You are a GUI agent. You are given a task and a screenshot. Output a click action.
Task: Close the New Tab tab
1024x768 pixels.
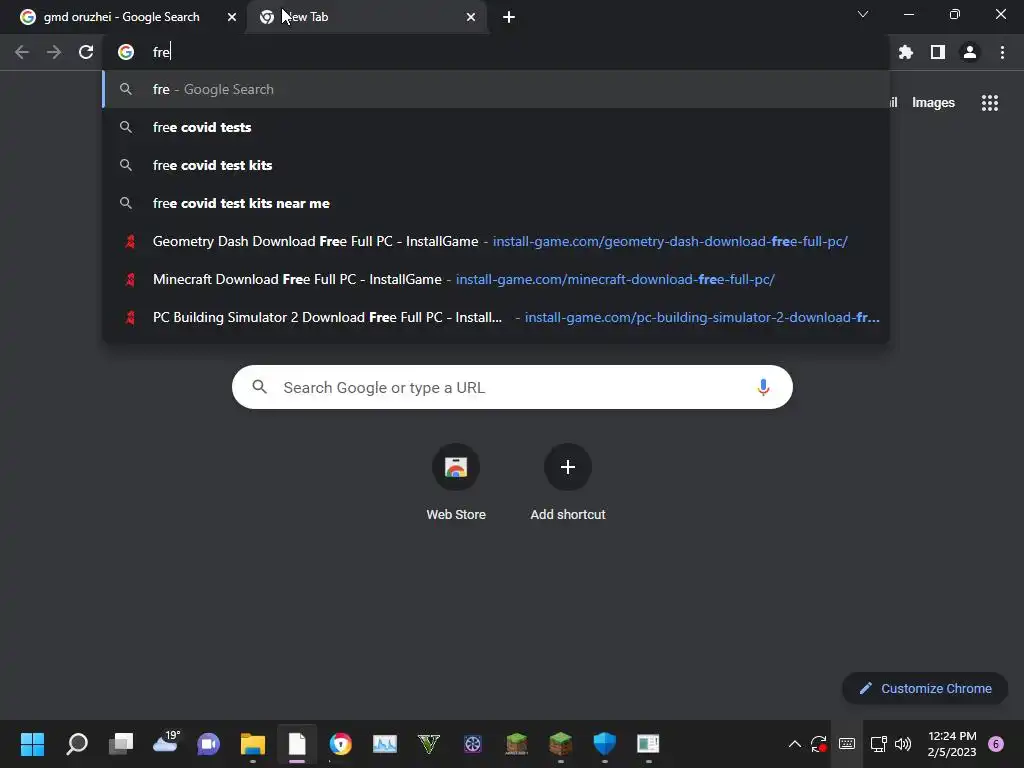[471, 17]
